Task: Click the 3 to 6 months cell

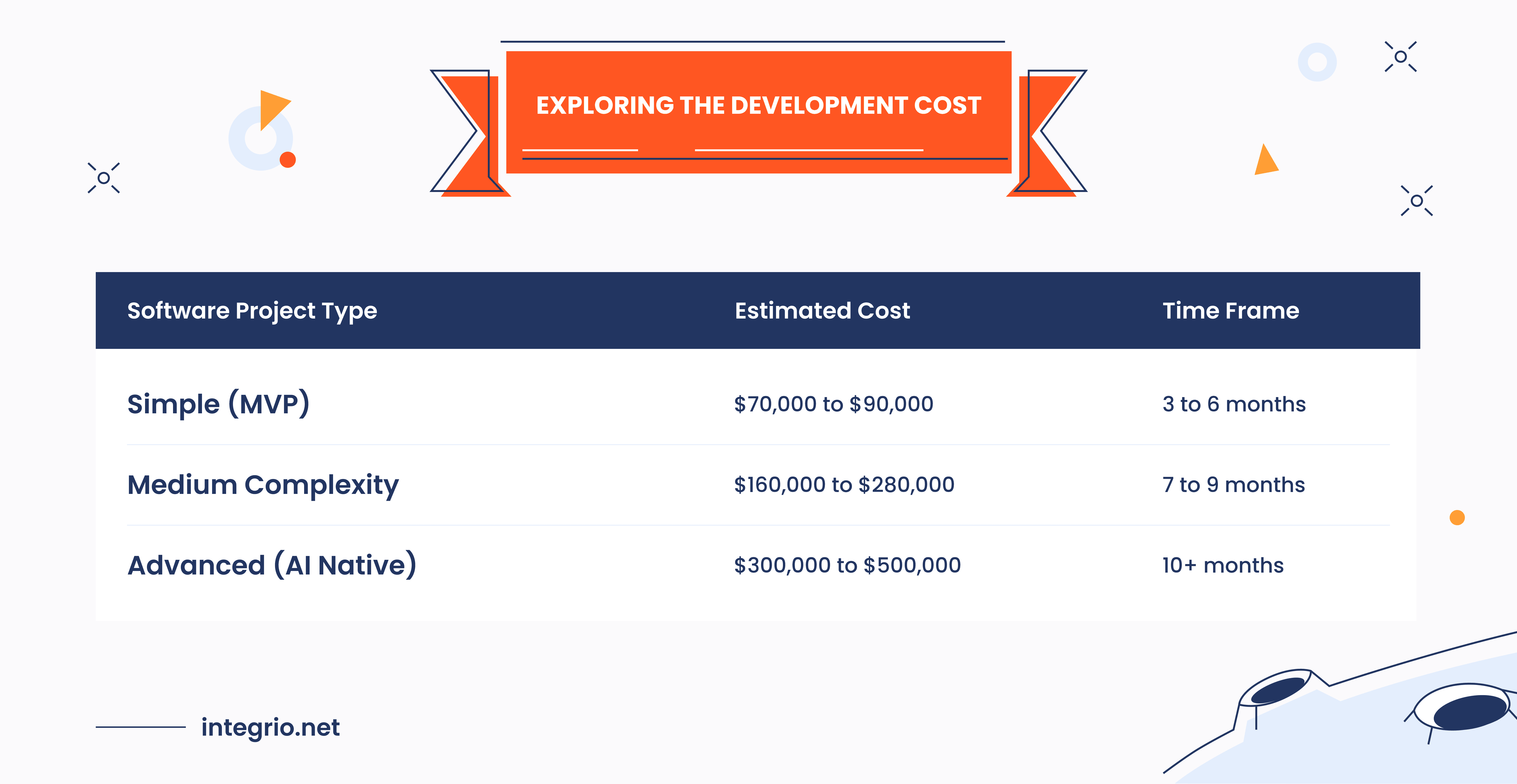Action: (1234, 404)
